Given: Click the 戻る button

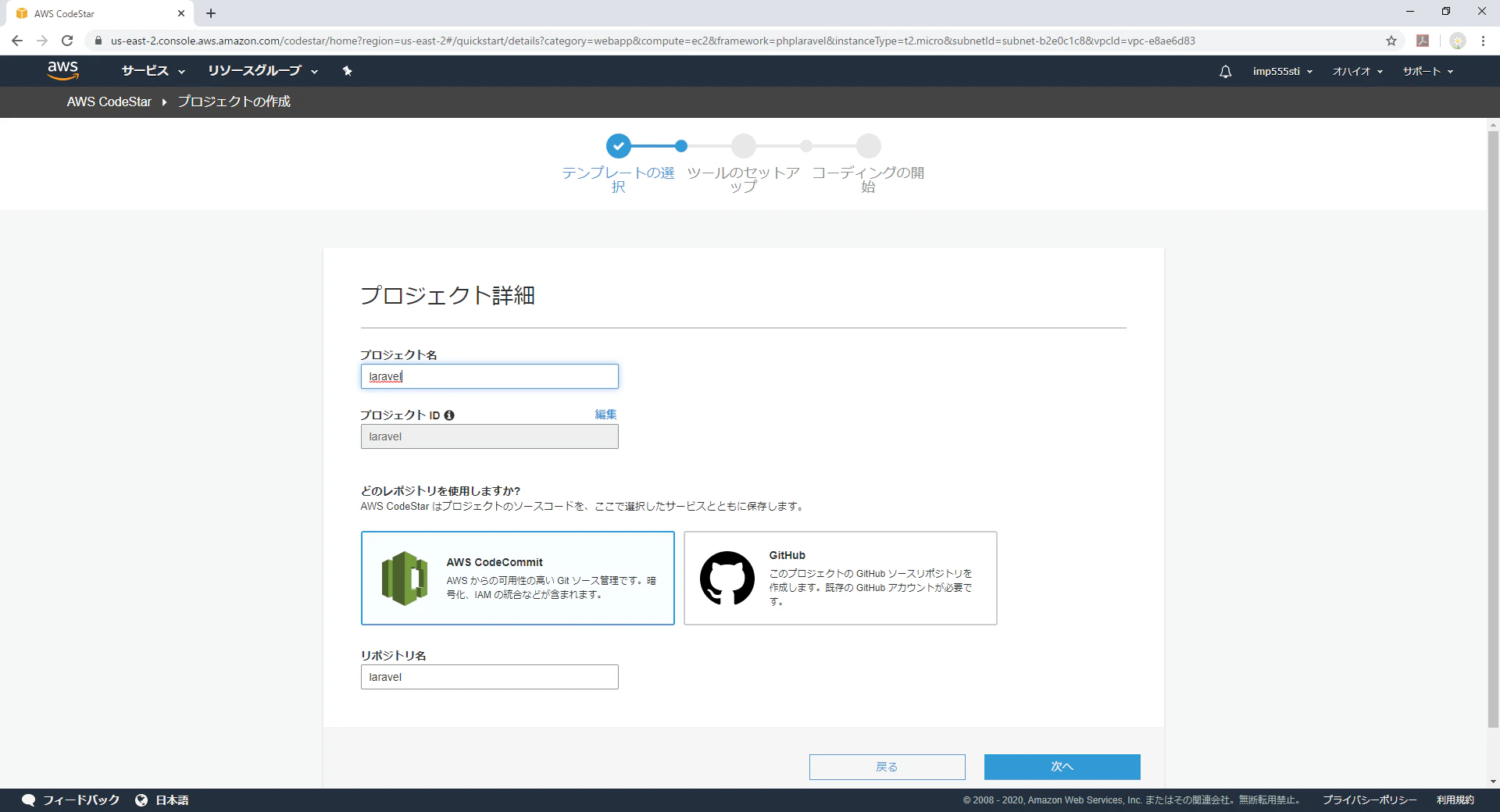Looking at the screenshot, I should [887, 767].
